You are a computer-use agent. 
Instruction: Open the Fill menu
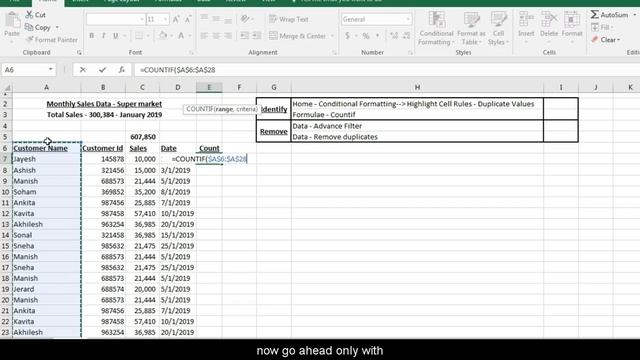point(602,27)
